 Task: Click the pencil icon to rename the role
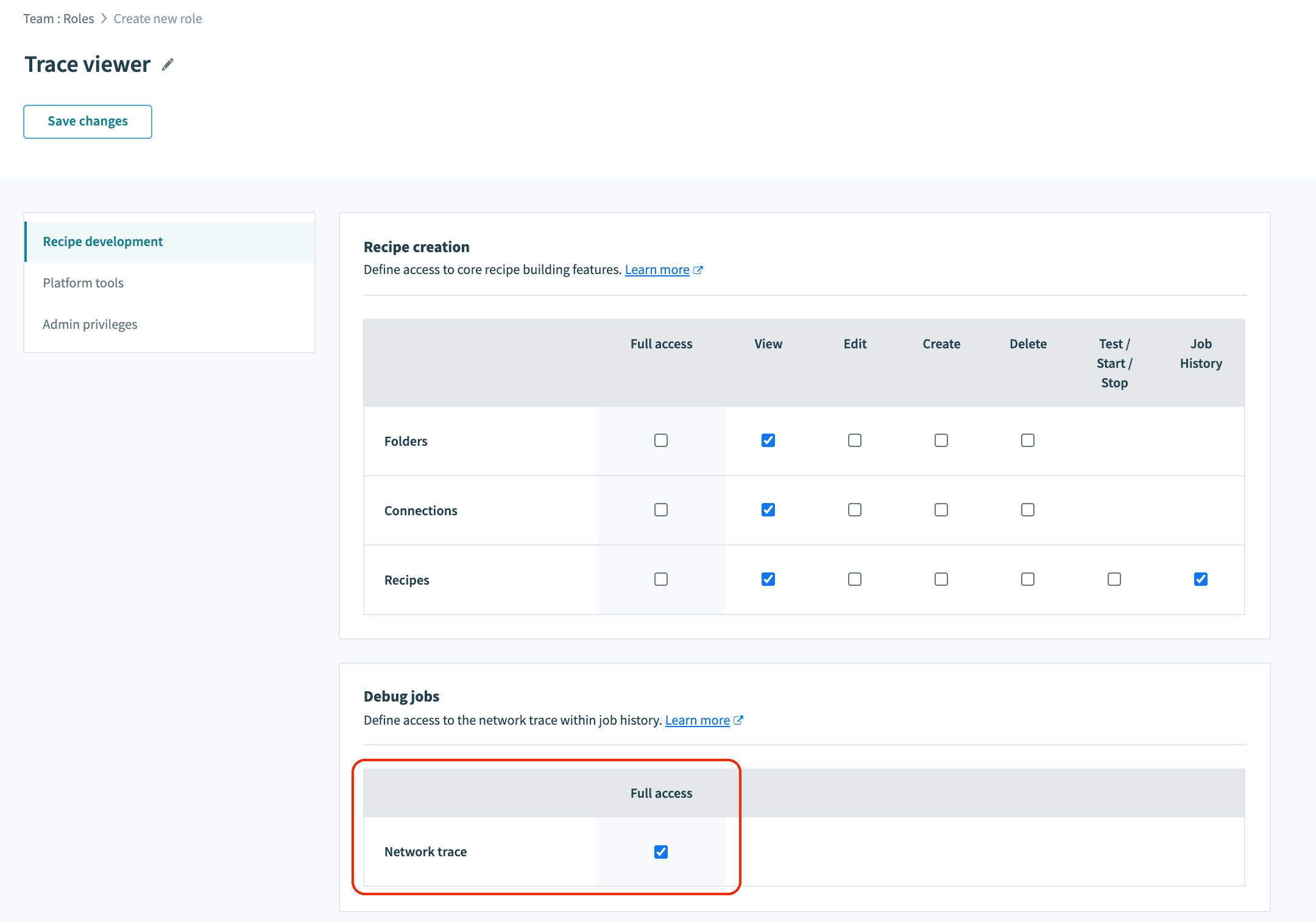click(168, 64)
